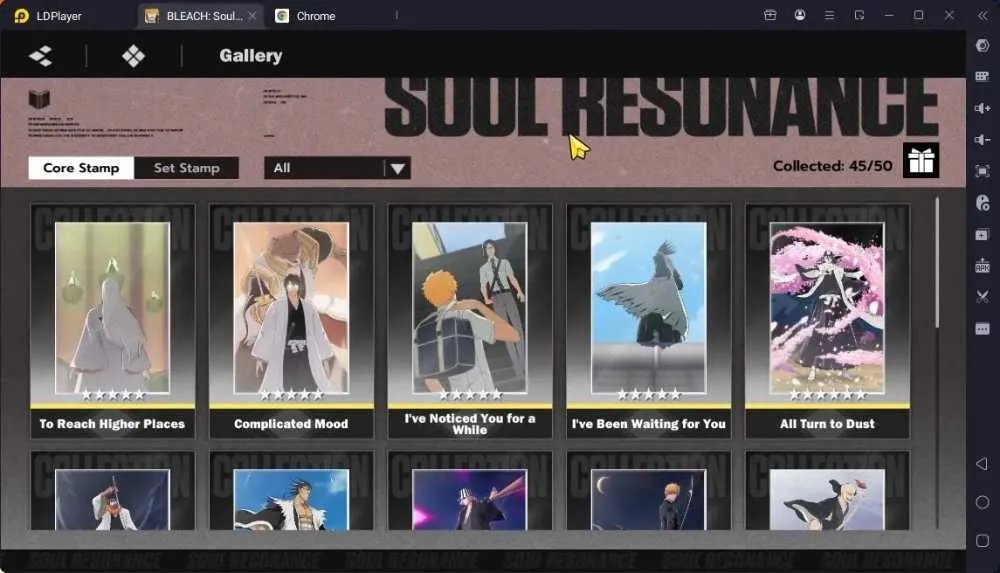Open LDPlayer settings gear in sidebar

(x=982, y=45)
